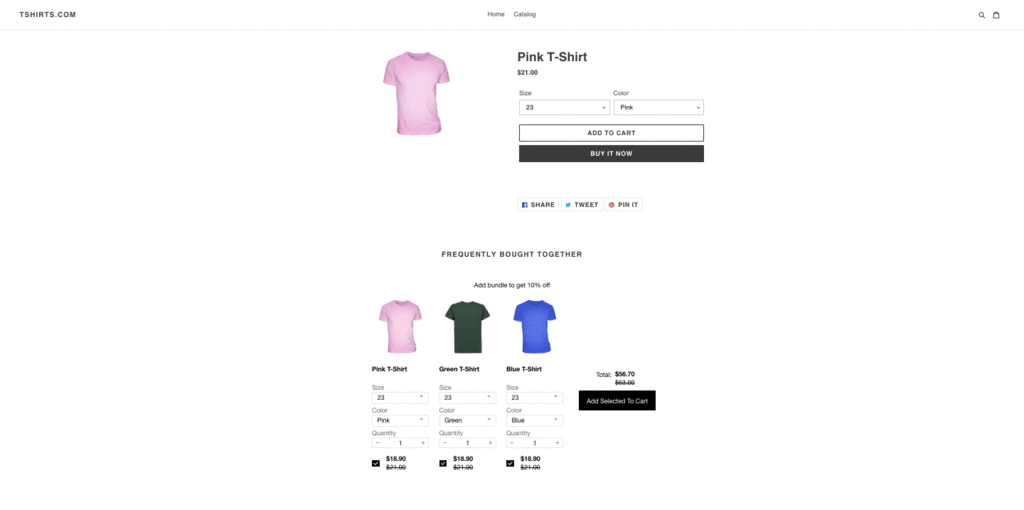Open the main product Size dropdown
Viewport: 1024px width, 510px height.
(564, 107)
